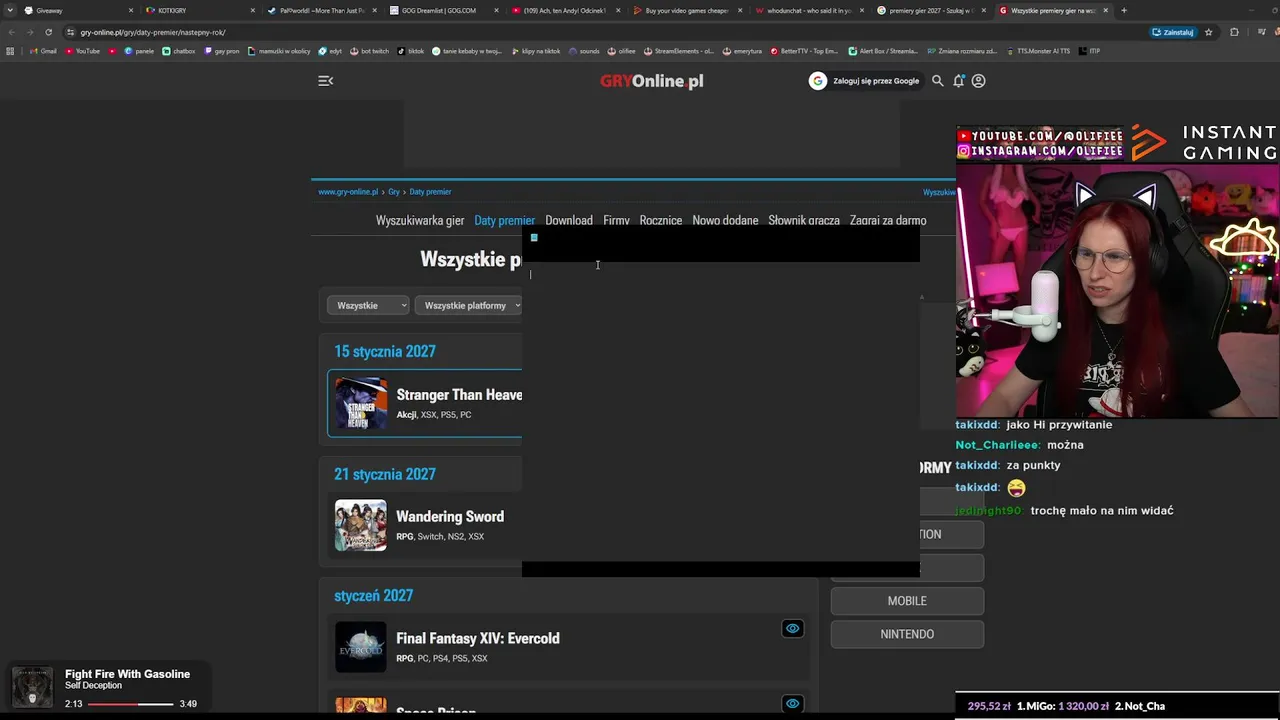
Task: Open the Nowo dodane menu item
Action: [x=725, y=220]
